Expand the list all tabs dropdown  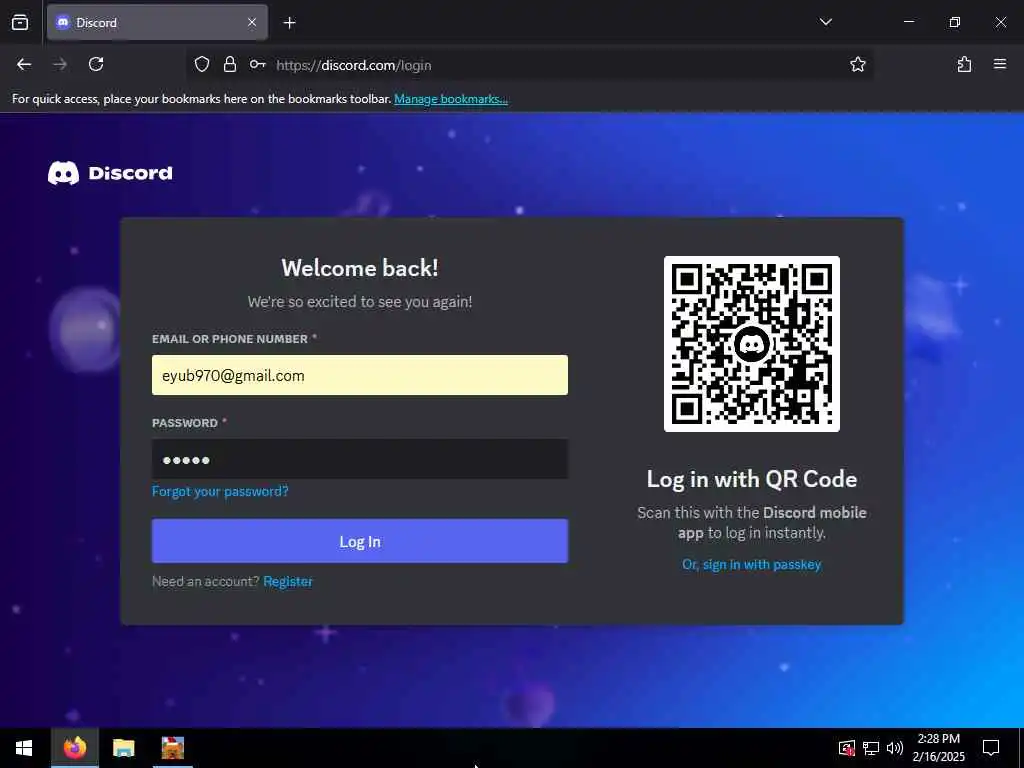[x=825, y=22]
